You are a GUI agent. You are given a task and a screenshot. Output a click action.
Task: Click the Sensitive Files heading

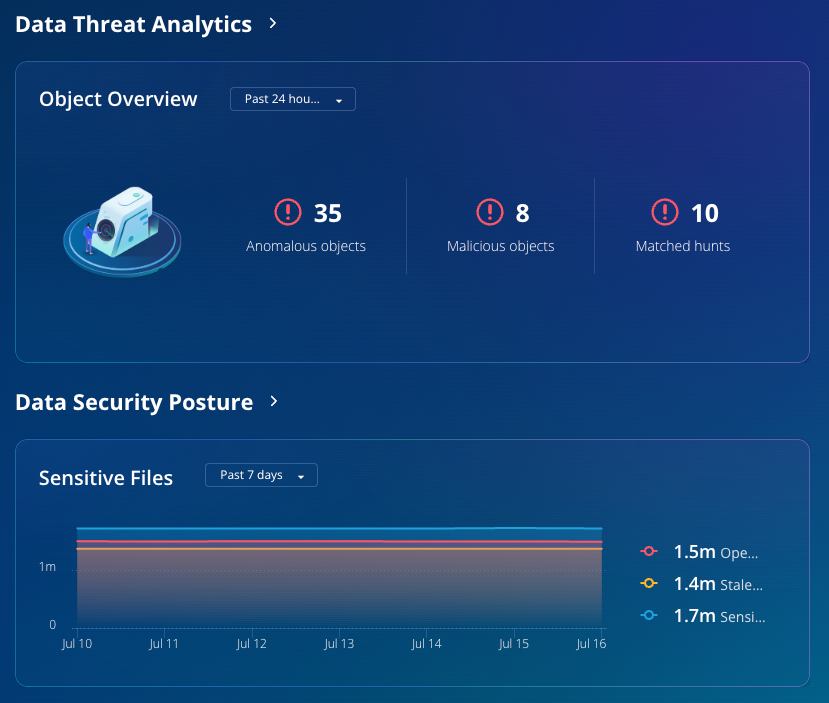pos(106,478)
